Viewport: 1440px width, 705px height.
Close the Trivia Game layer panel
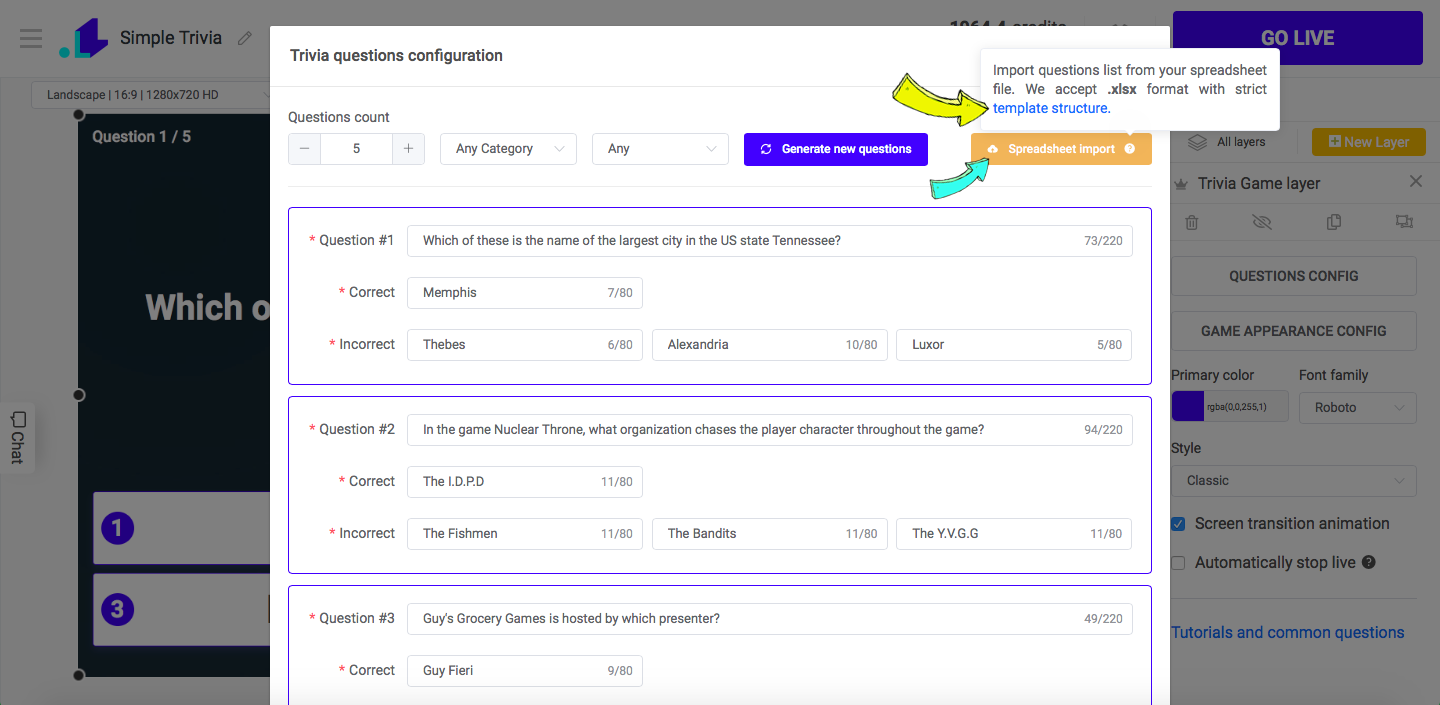coord(1415,182)
